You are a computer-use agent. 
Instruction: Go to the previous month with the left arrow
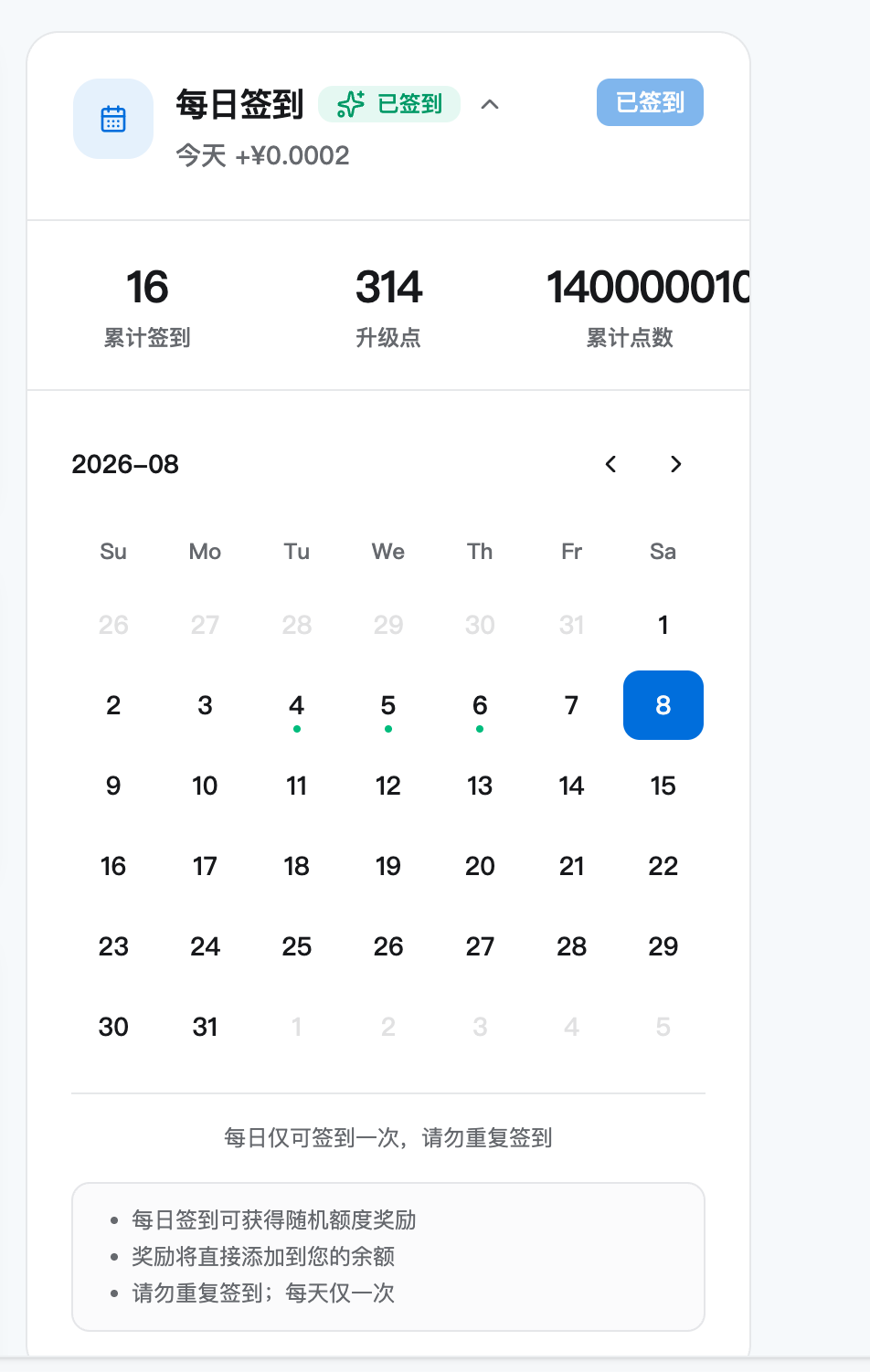point(610,464)
